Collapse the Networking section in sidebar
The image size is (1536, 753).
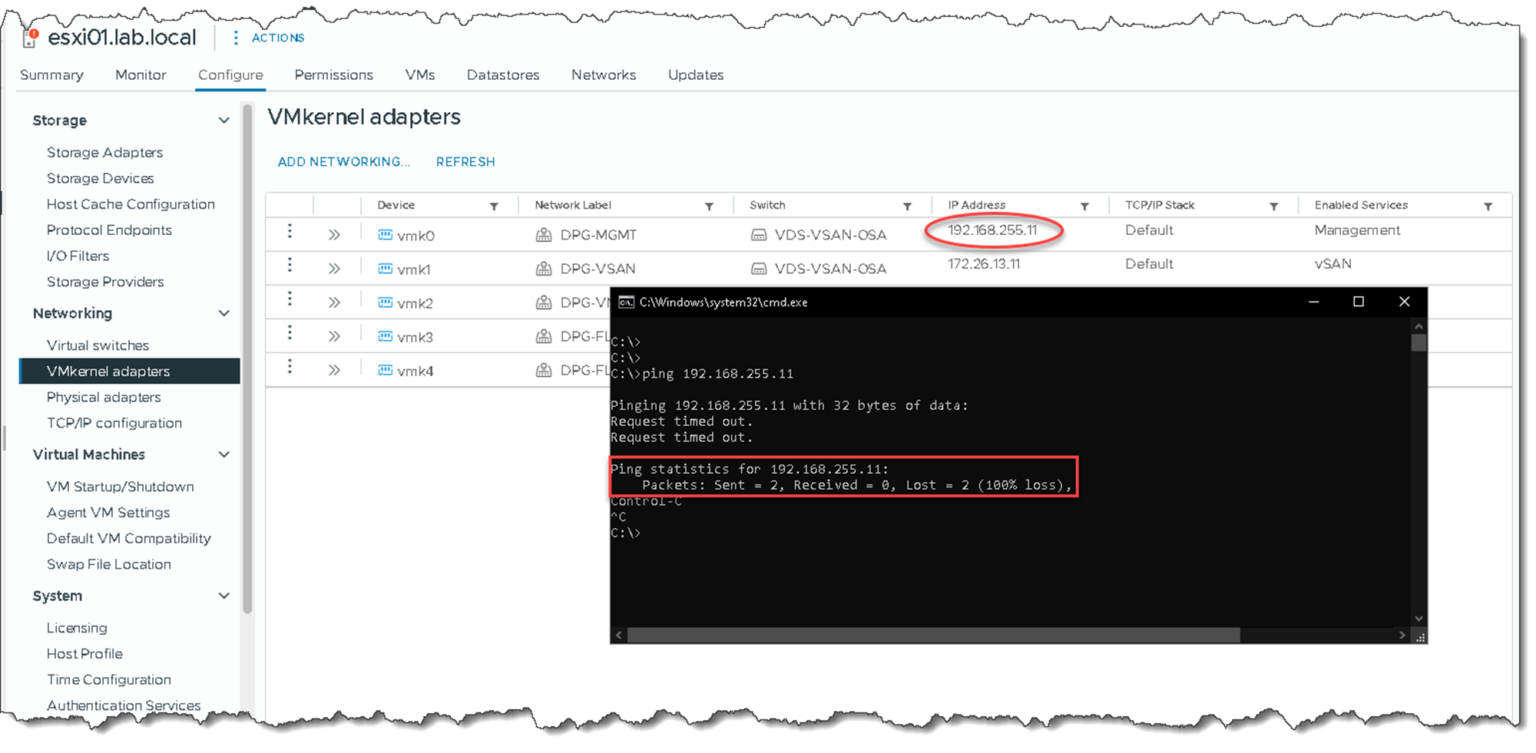pyautogui.click(x=224, y=313)
